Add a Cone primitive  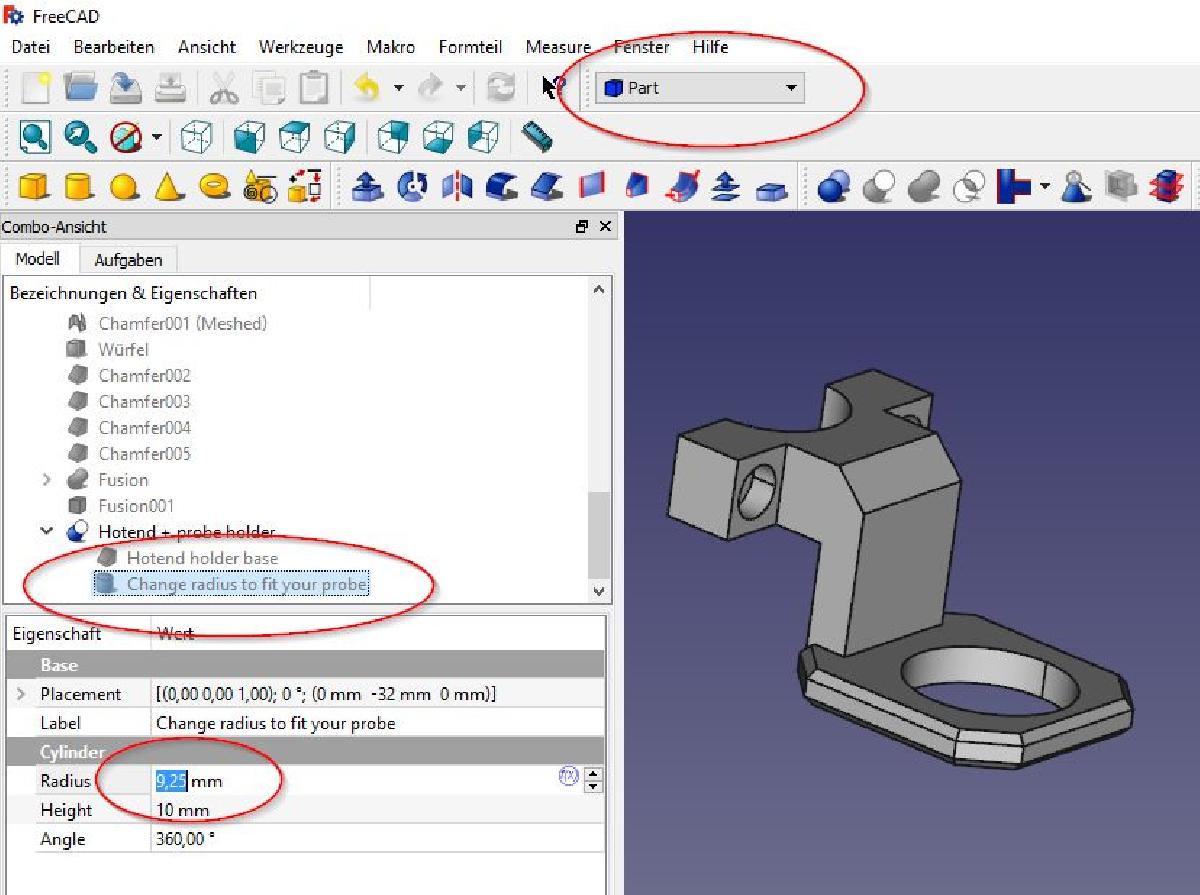point(165,186)
